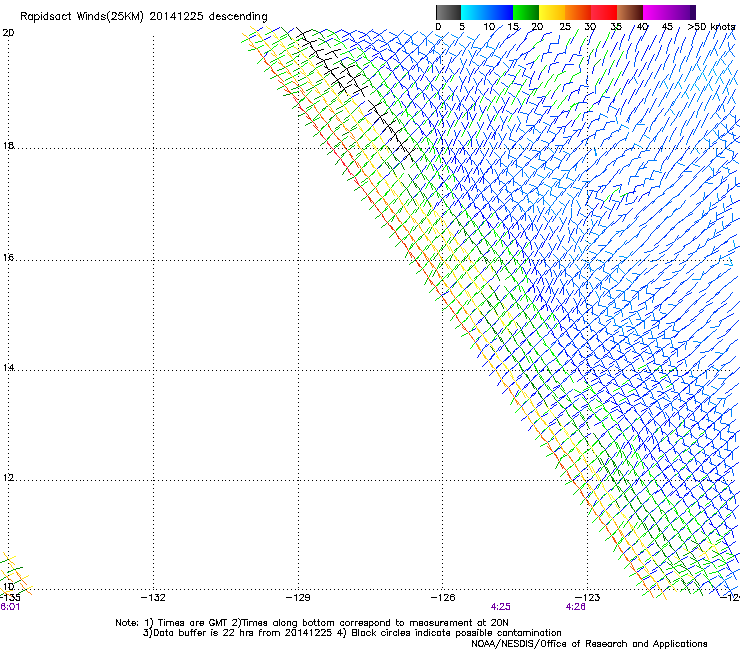Click the latitude axis label '16'
Screen dimensions: 740x650
point(8,257)
